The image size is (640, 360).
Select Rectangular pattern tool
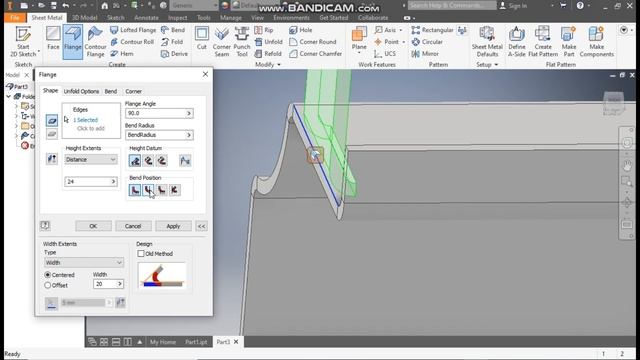click(x=432, y=30)
